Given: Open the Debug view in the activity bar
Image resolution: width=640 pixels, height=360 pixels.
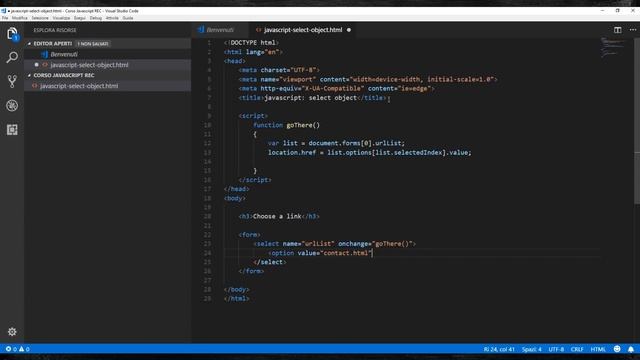Looking at the screenshot, I should pyautogui.click(x=12, y=106).
